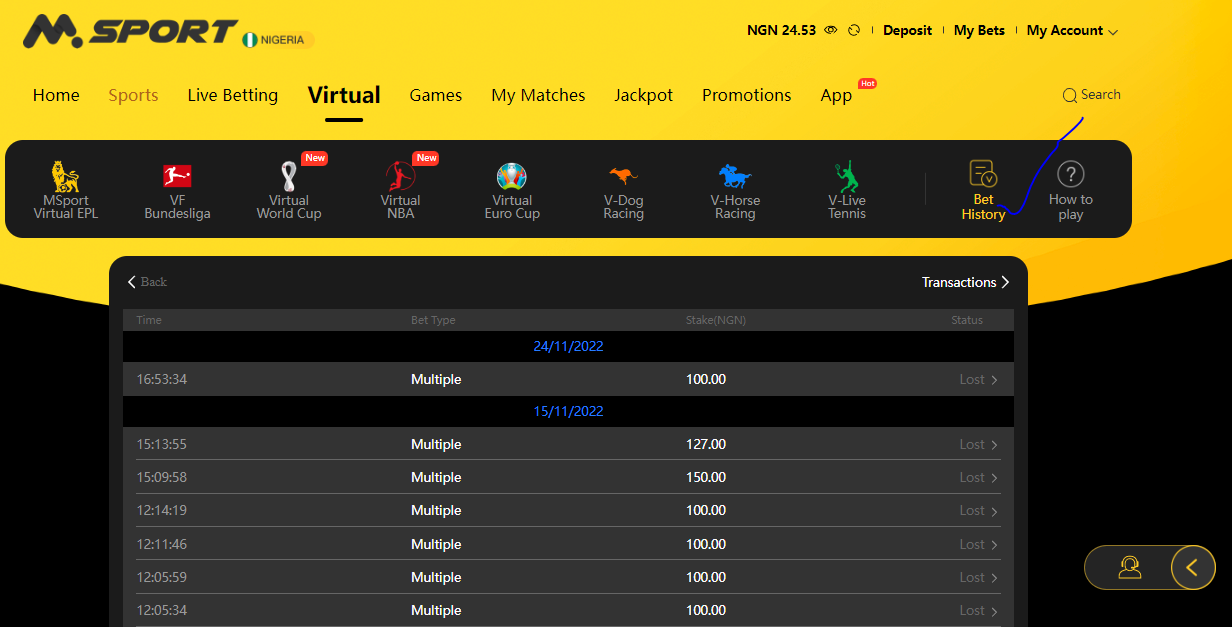Select the VF Bundesliga icon
Screen dimensions: 1232x627
point(177,188)
